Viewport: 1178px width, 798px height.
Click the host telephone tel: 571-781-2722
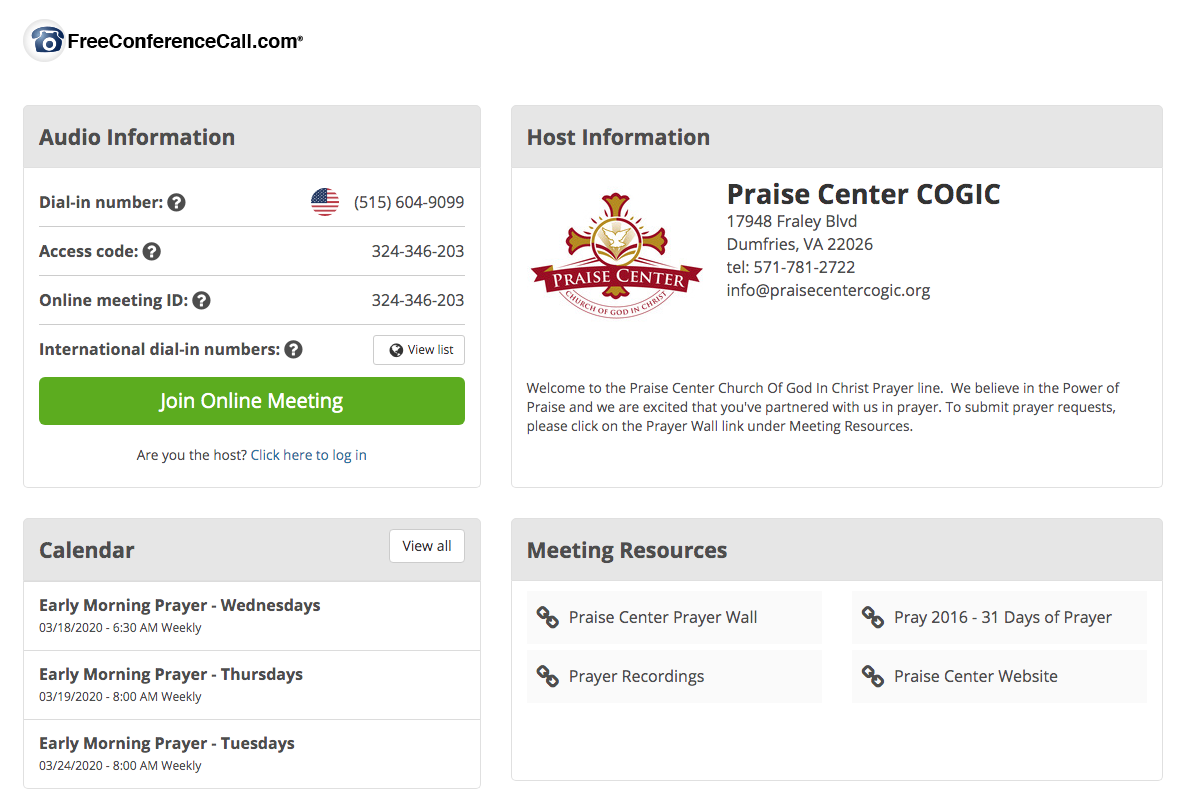(x=790, y=268)
